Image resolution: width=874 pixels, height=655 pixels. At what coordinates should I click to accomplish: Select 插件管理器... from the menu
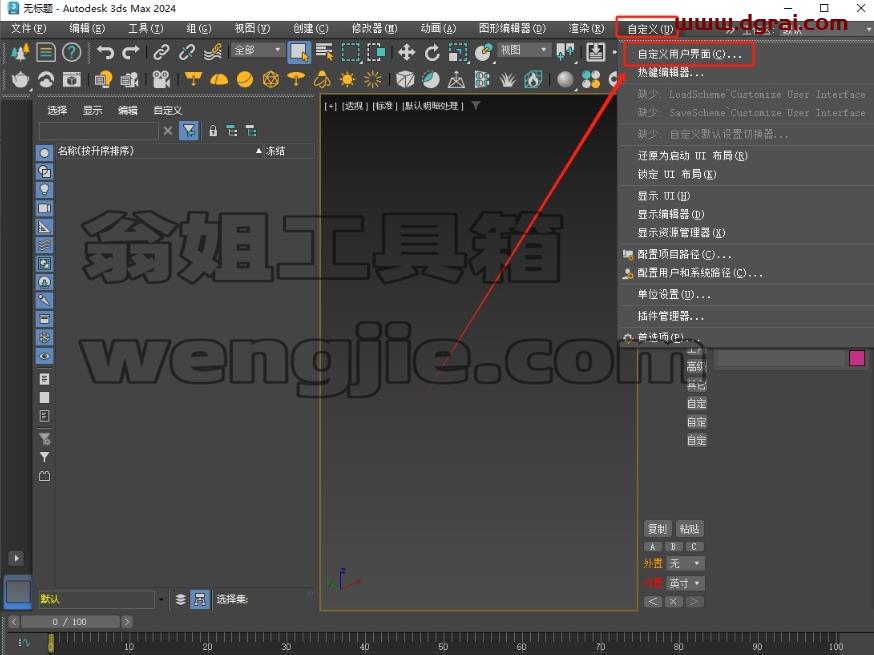tap(671, 316)
